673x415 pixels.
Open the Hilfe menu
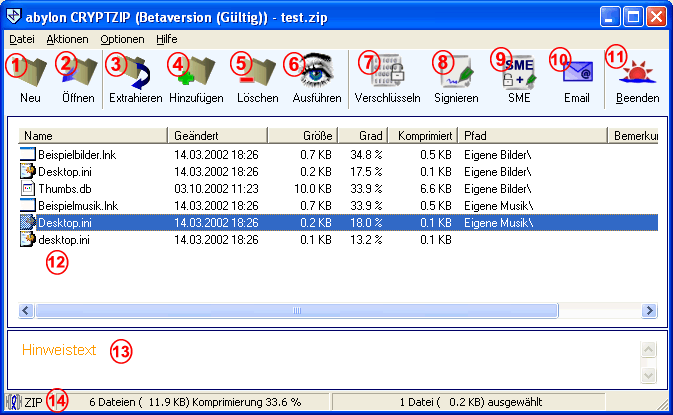[x=167, y=39]
